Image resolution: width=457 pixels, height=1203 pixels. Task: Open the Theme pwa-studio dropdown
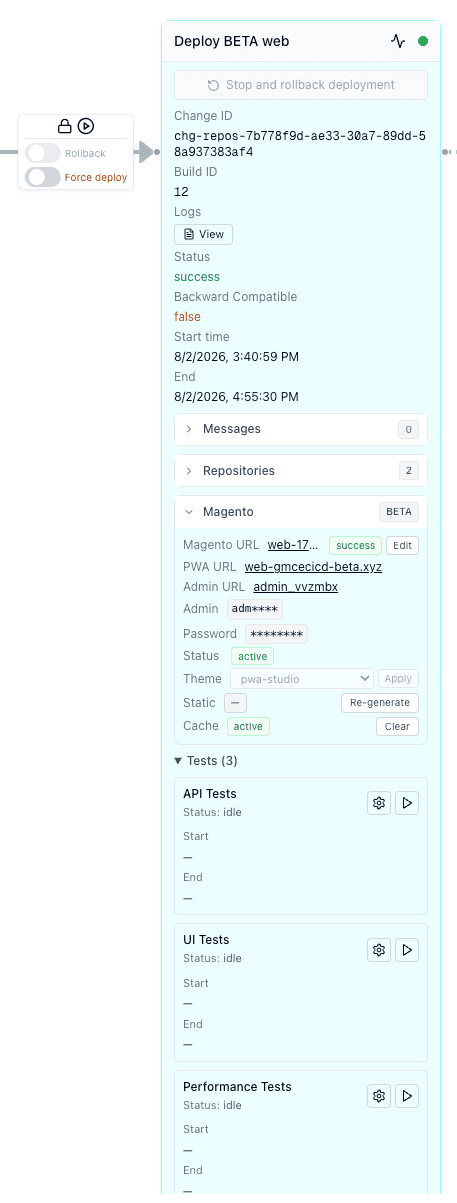click(x=304, y=679)
